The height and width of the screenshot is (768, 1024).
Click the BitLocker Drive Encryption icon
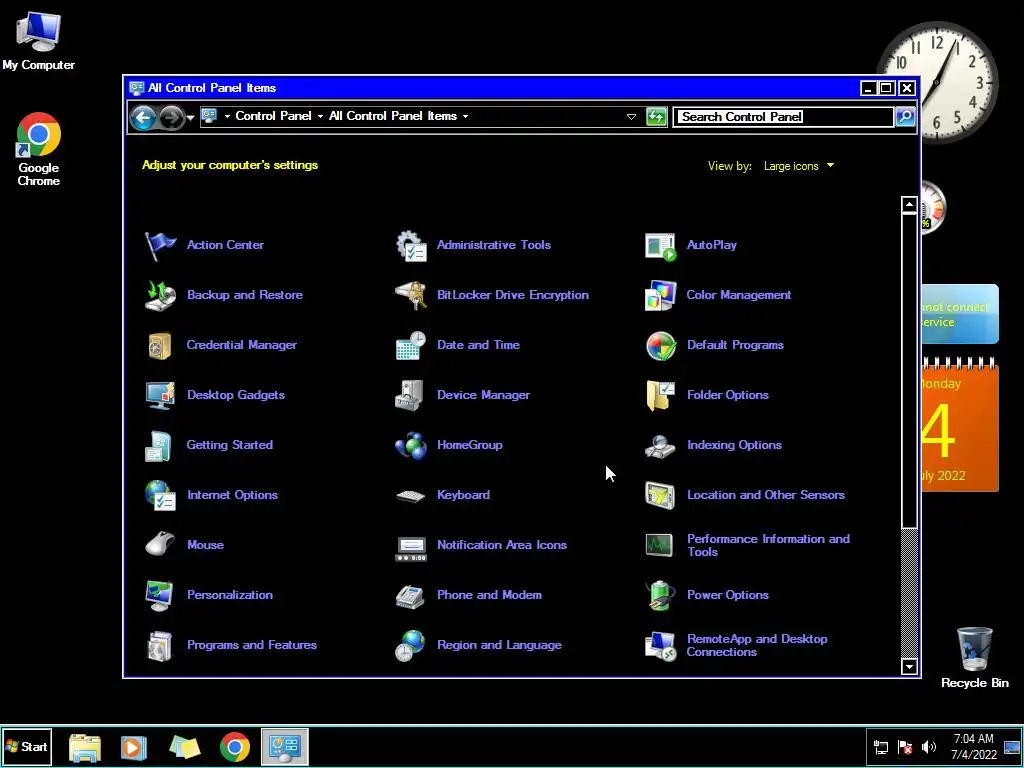411,295
